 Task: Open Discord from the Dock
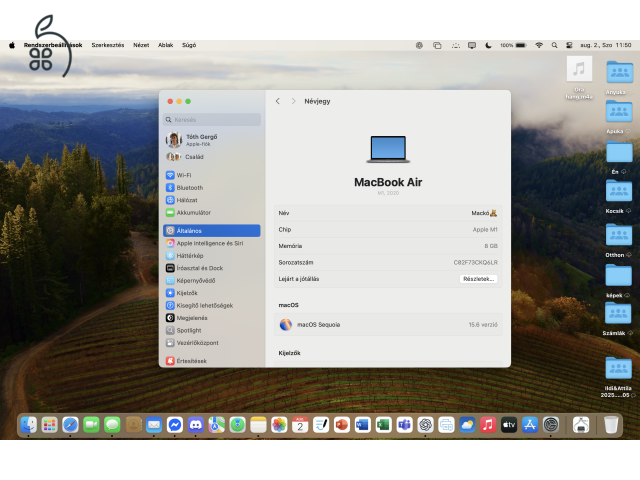tap(196, 425)
